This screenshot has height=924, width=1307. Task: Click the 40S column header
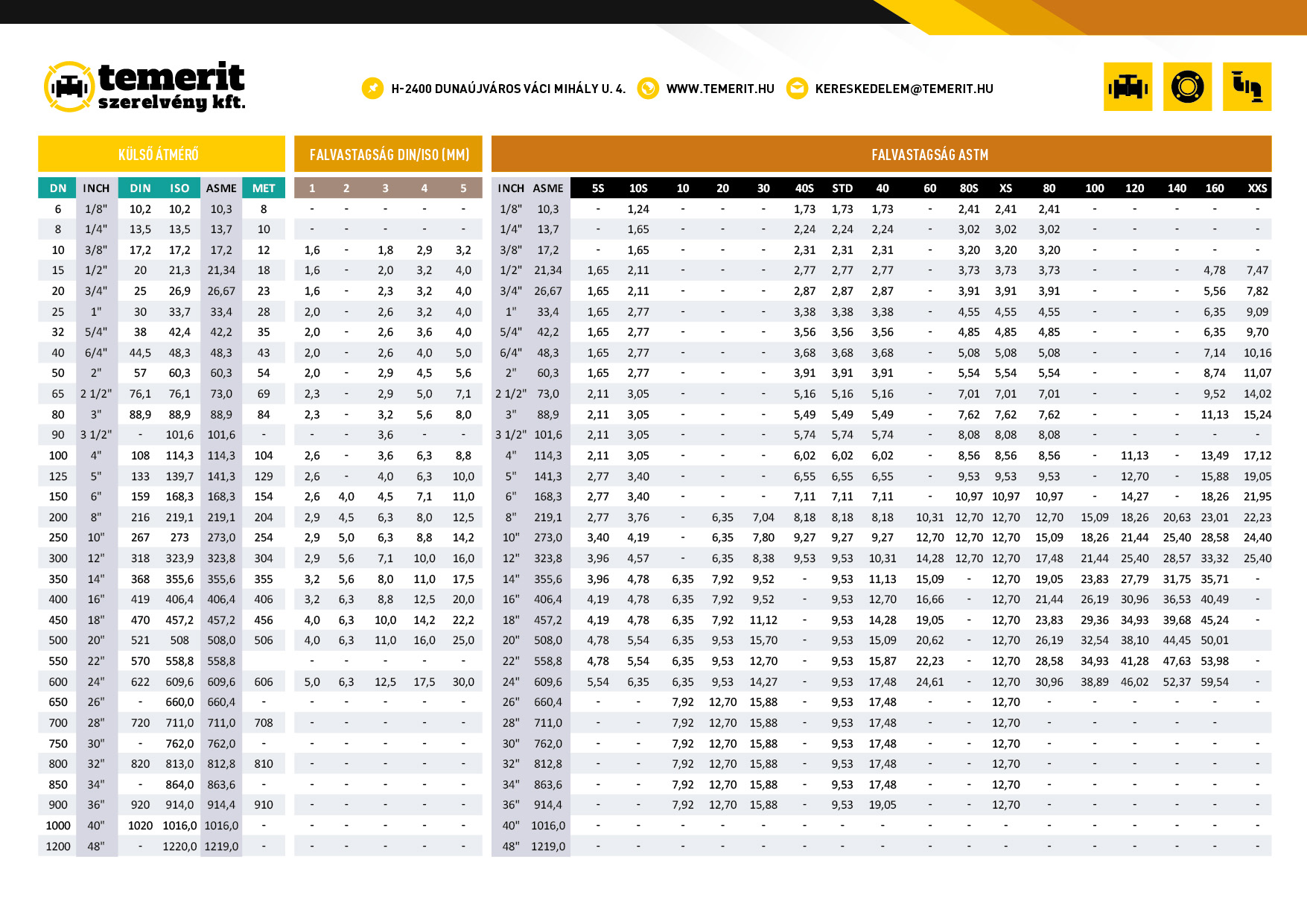coord(804,188)
